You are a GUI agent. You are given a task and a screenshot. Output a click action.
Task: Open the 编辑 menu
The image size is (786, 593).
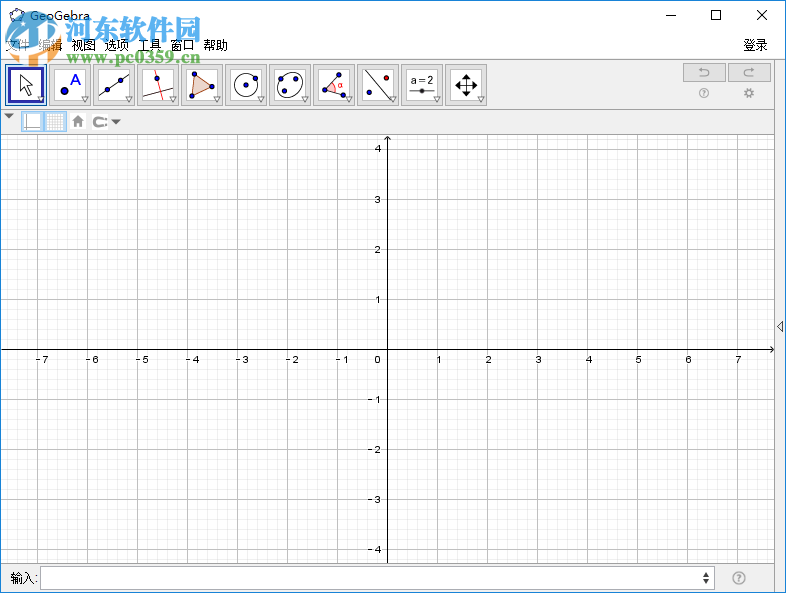tap(51, 45)
